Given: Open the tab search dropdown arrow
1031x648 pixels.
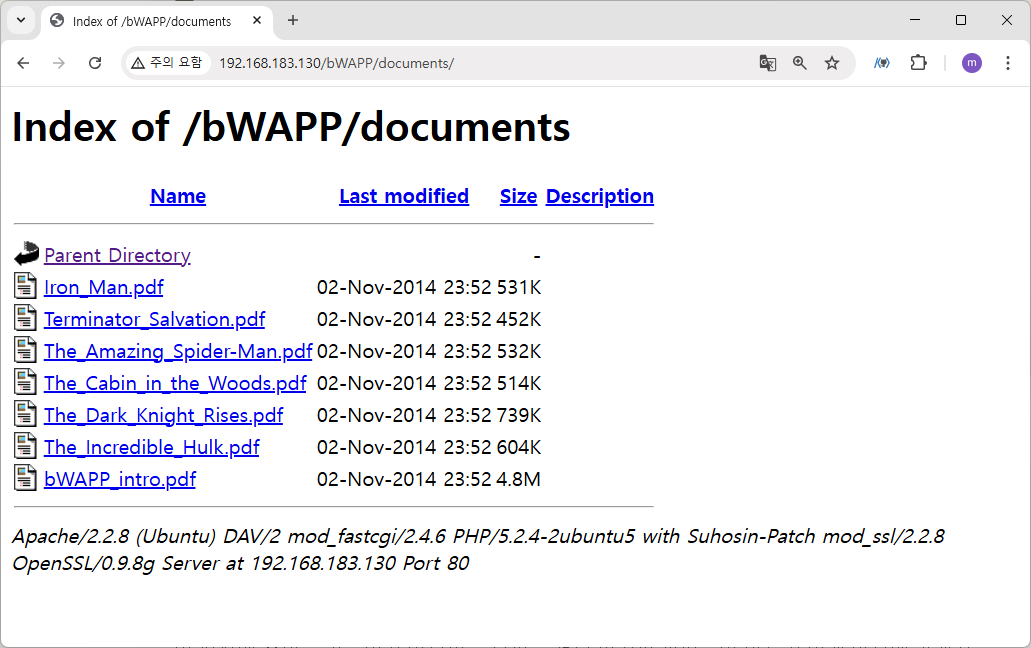Looking at the screenshot, I should coord(21,20).
